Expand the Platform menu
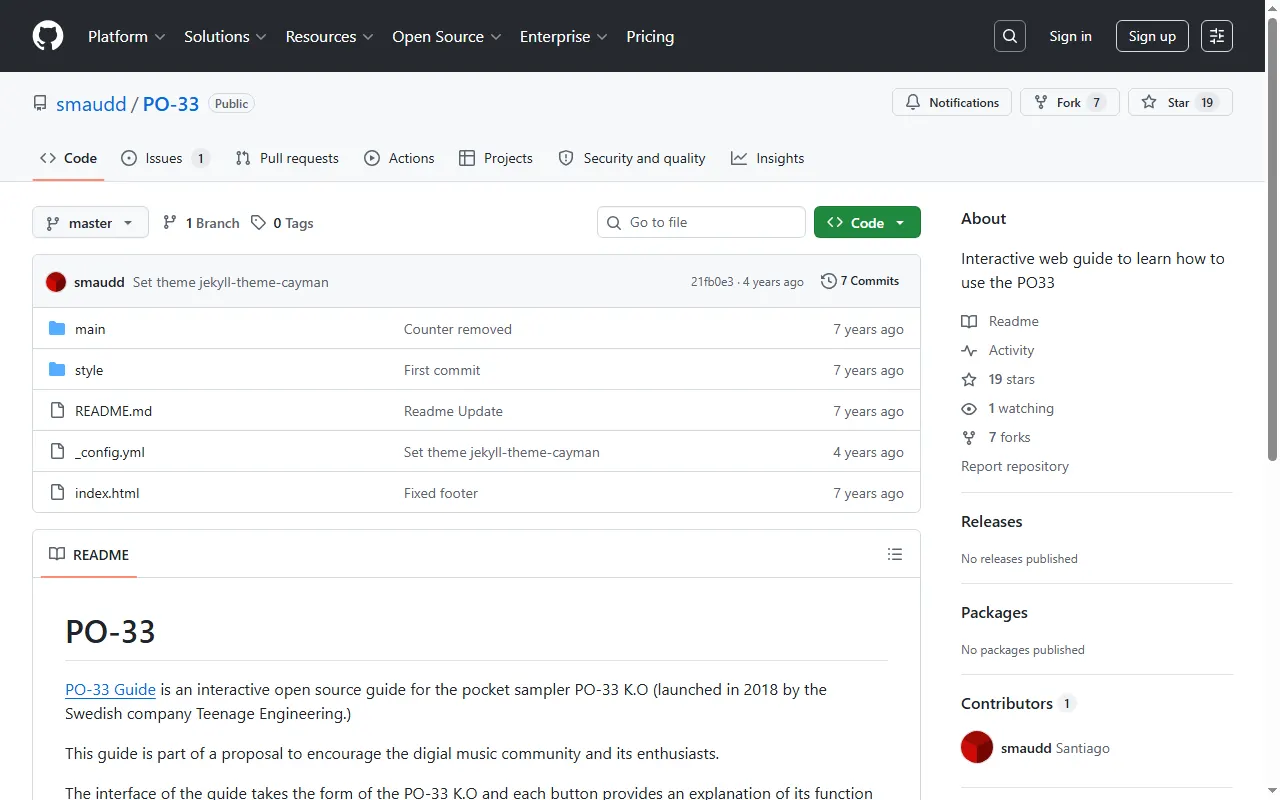1280x800 pixels. pos(126,36)
